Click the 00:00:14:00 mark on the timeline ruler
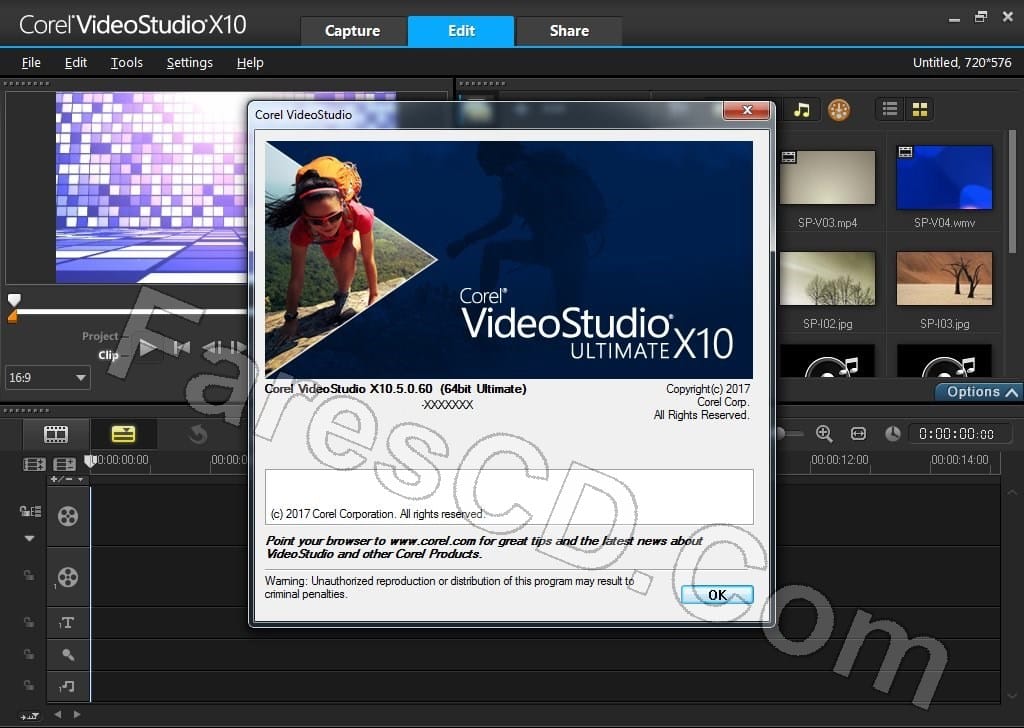Viewport: 1024px width, 728px height. click(959, 460)
